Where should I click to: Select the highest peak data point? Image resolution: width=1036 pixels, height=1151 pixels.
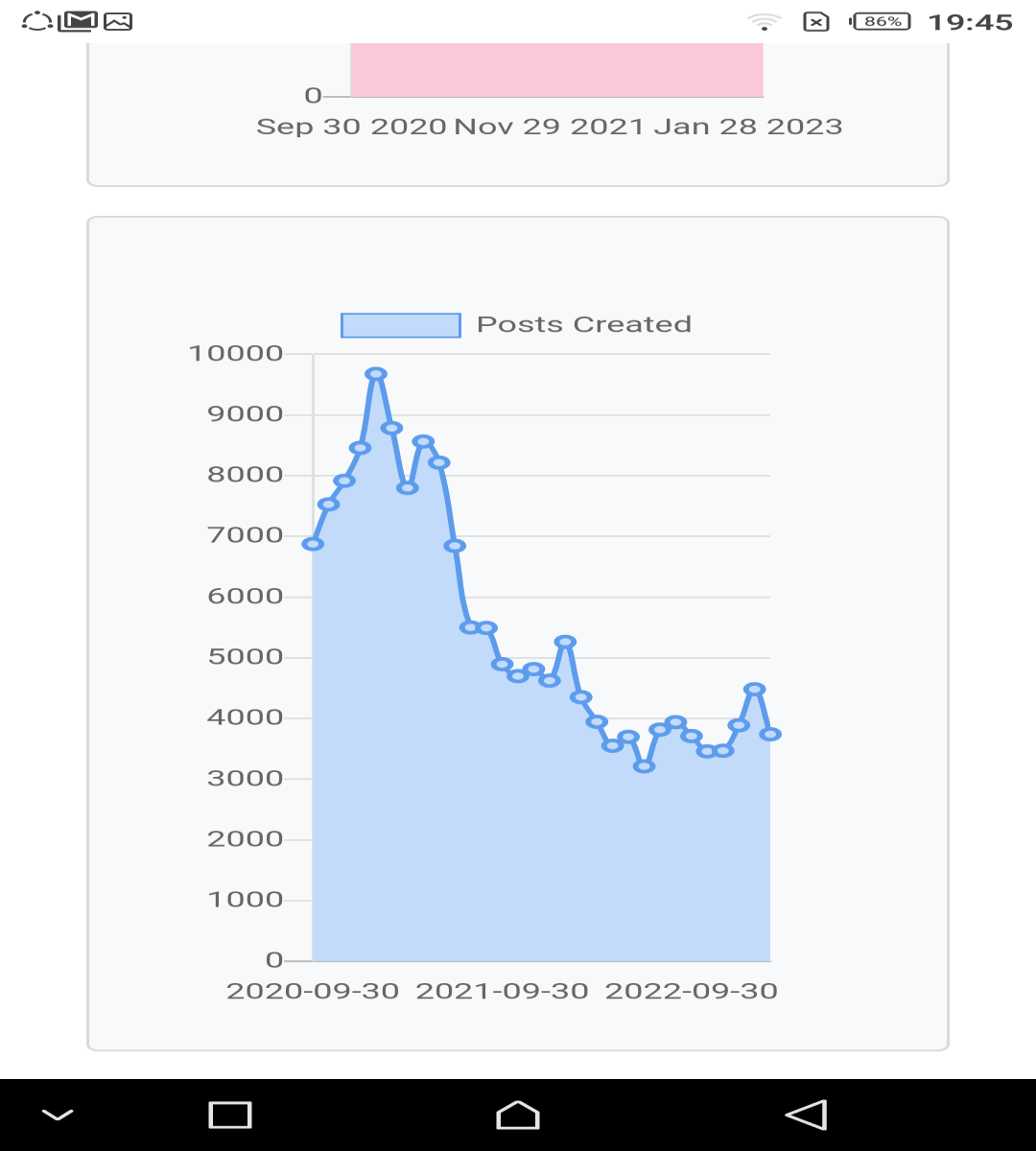(x=376, y=374)
